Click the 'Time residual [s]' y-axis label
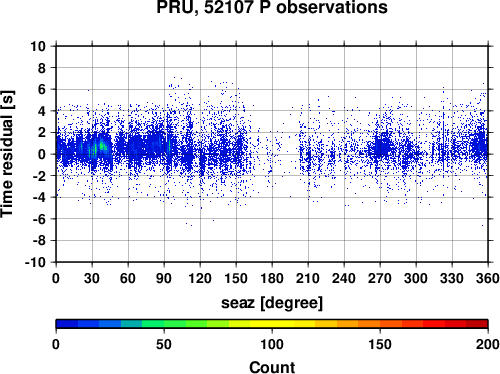 tap(7, 154)
